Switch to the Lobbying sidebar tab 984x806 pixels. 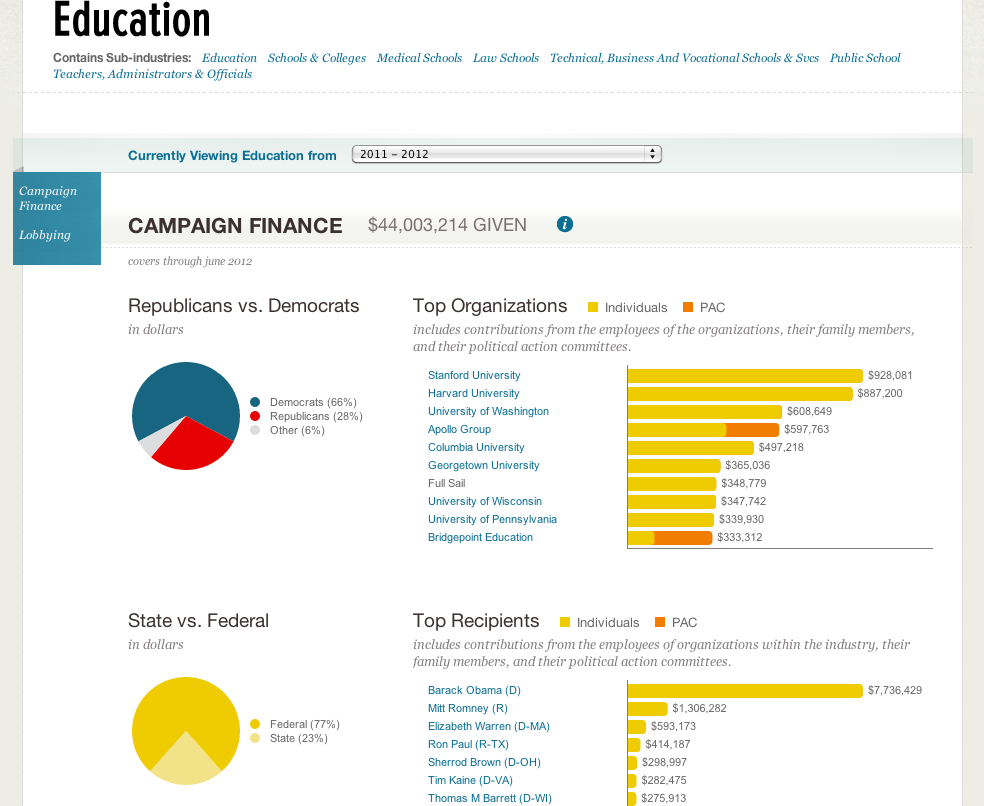(x=45, y=235)
